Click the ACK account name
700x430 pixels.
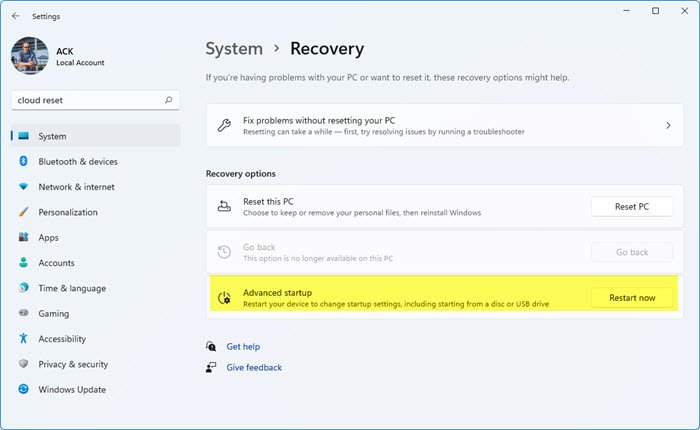click(x=65, y=51)
